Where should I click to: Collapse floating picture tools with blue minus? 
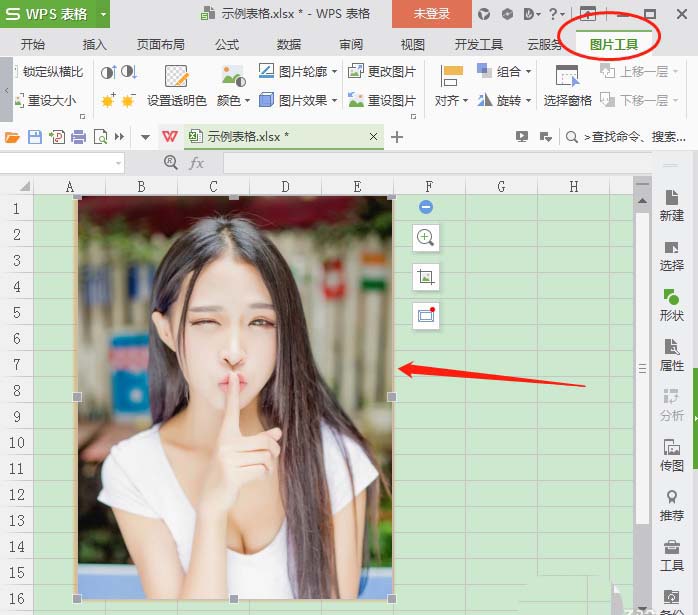426,207
